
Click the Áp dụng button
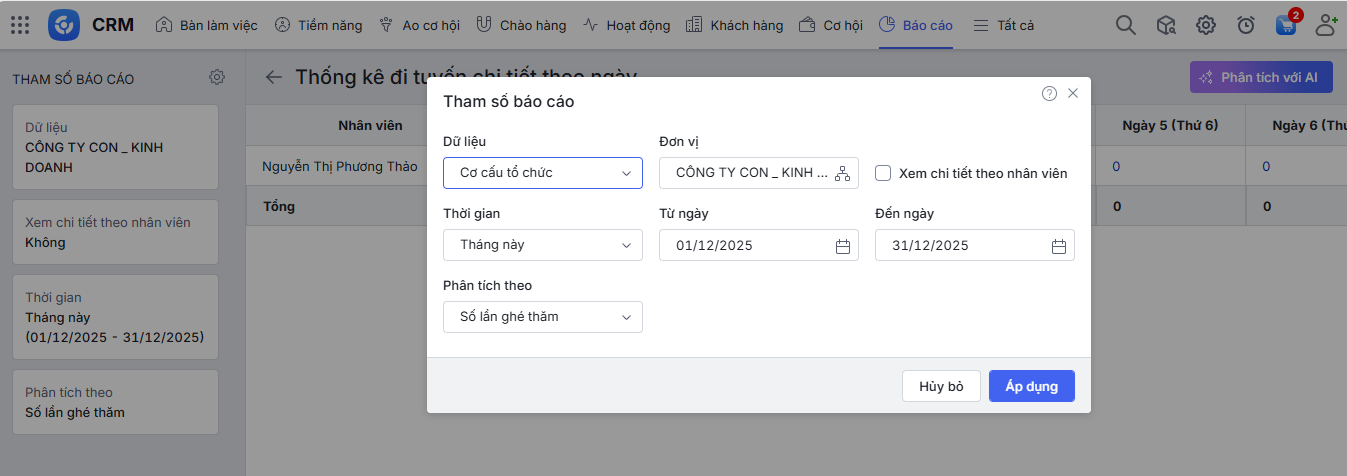click(1031, 386)
